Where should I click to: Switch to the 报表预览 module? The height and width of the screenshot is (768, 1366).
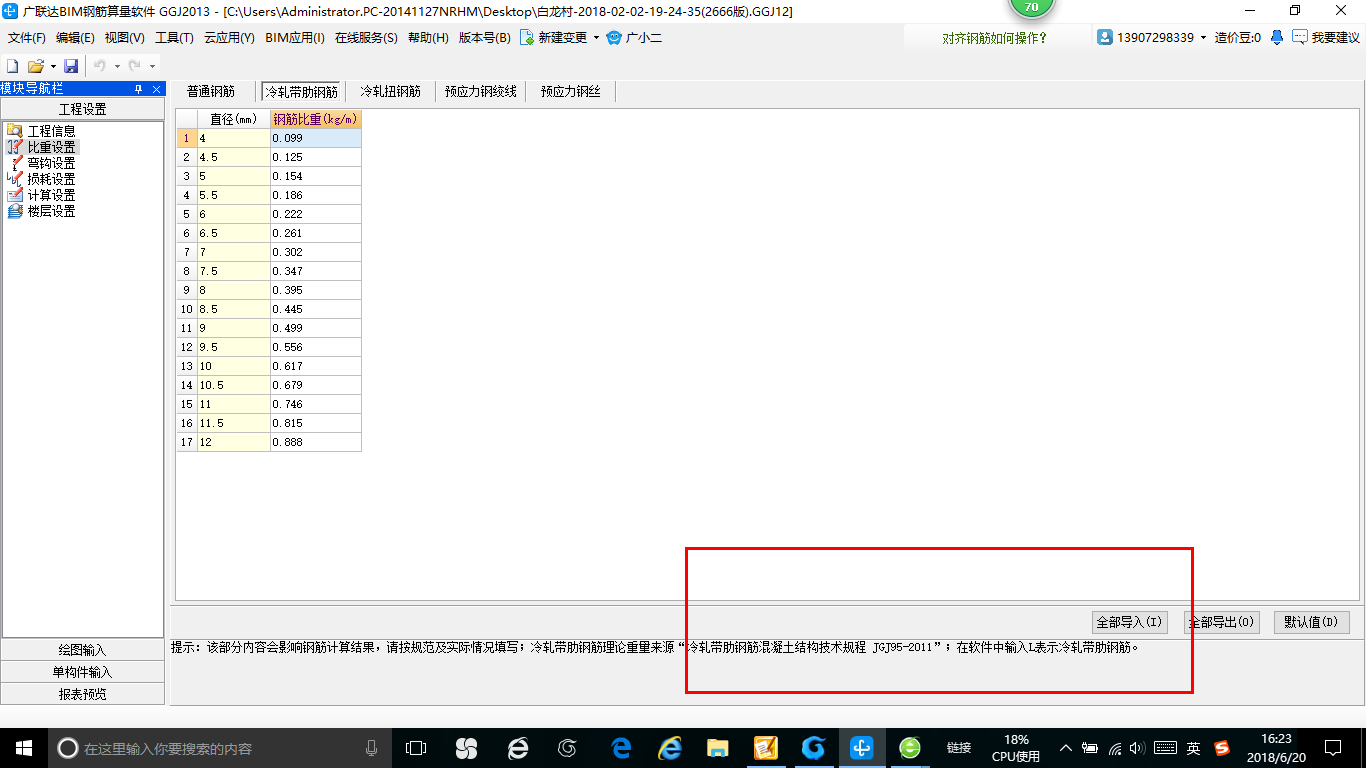coord(82,694)
